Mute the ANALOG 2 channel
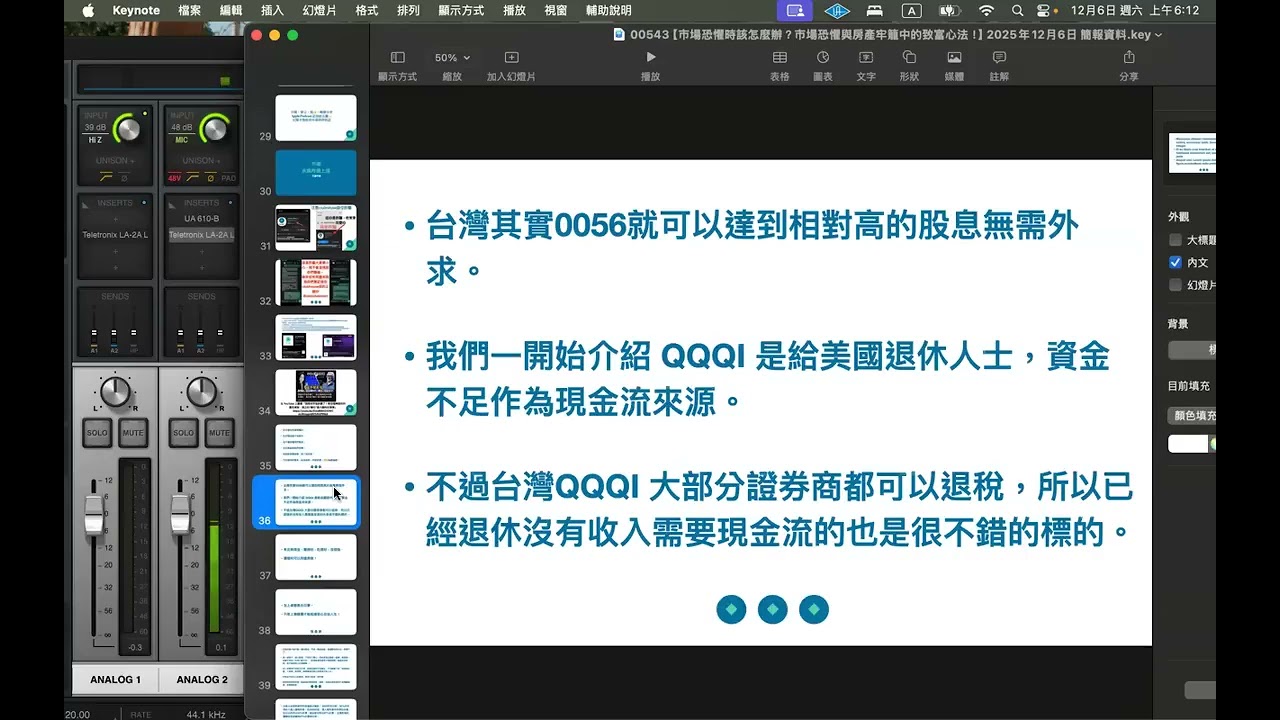 coord(219,433)
